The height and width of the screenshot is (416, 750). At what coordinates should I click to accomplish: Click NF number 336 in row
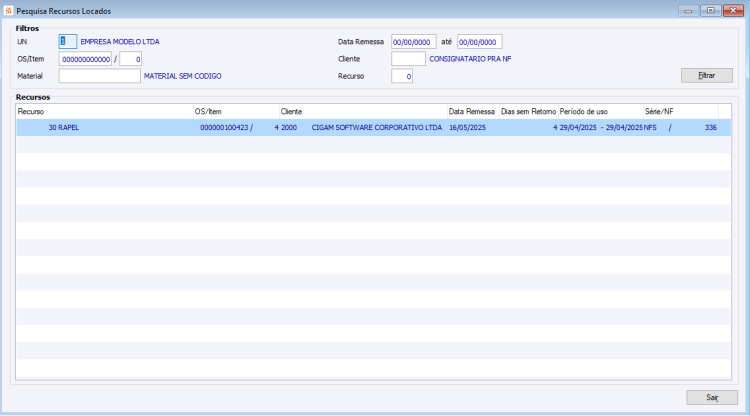[x=710, y=128]
